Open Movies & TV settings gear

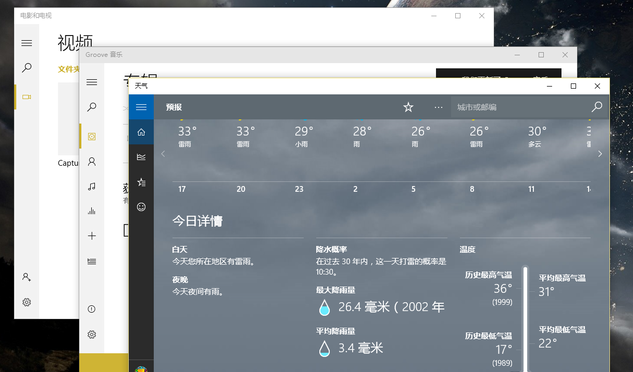27,302
